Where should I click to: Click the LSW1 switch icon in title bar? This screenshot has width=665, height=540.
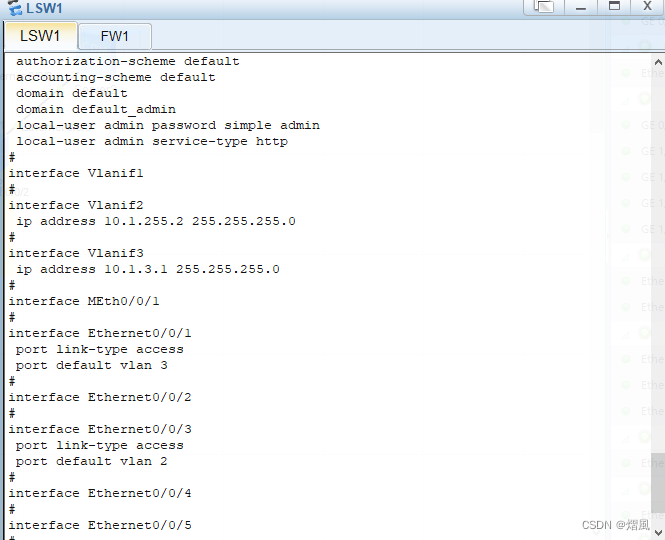tap(14, 8)
